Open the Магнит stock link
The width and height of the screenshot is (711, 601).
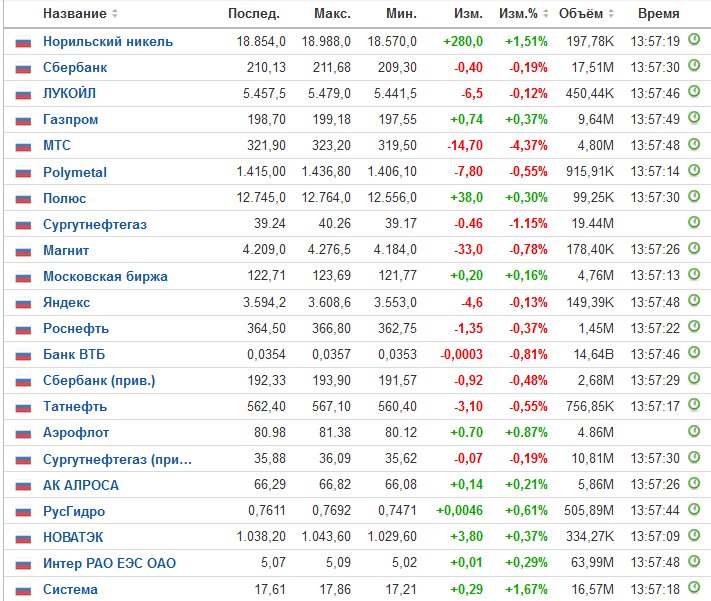[66, 250]
